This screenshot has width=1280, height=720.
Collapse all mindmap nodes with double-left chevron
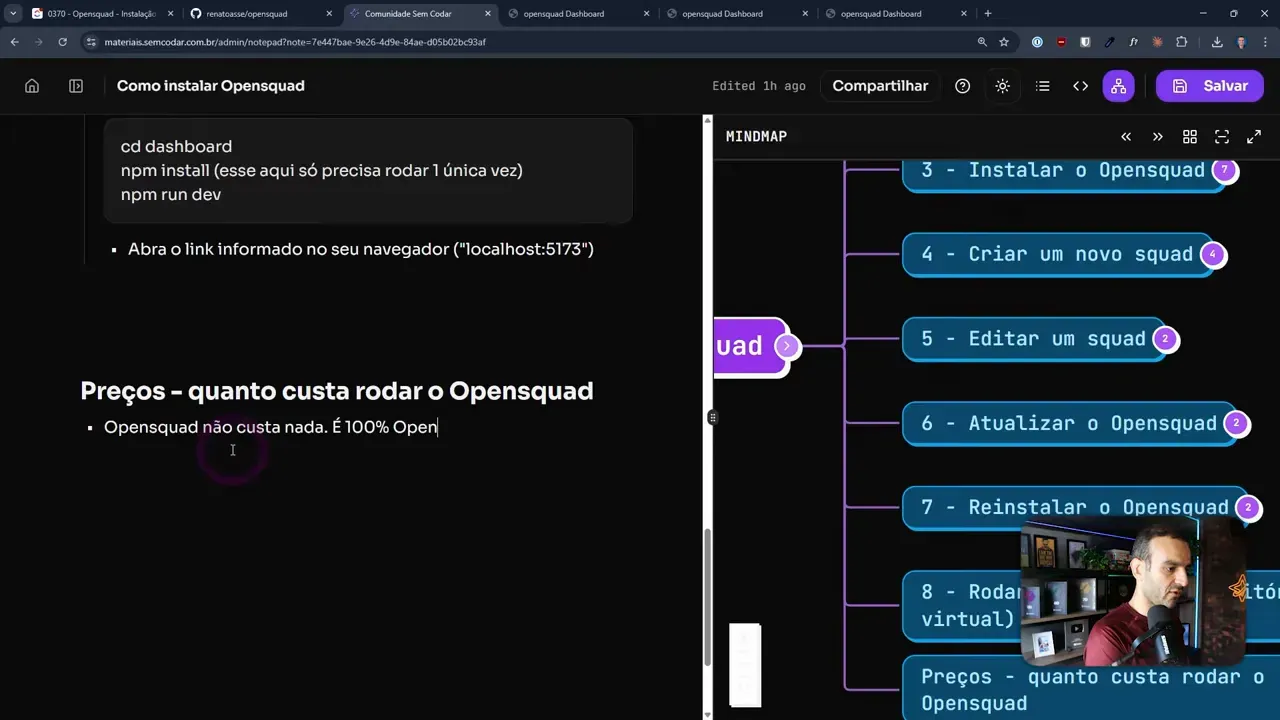click(x=1126, y=137)
